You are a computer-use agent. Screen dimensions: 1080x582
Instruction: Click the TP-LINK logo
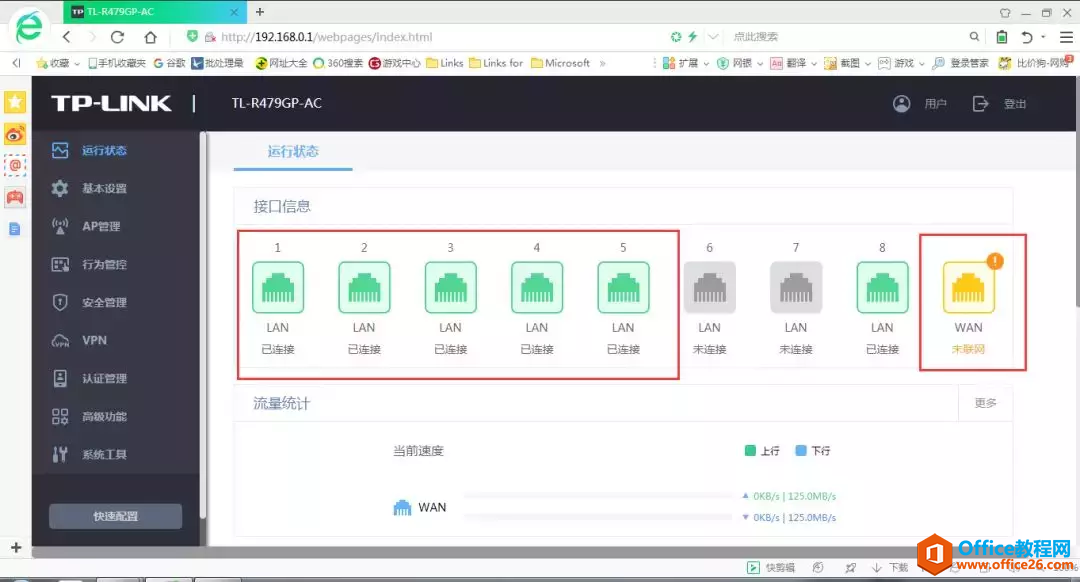111,103
